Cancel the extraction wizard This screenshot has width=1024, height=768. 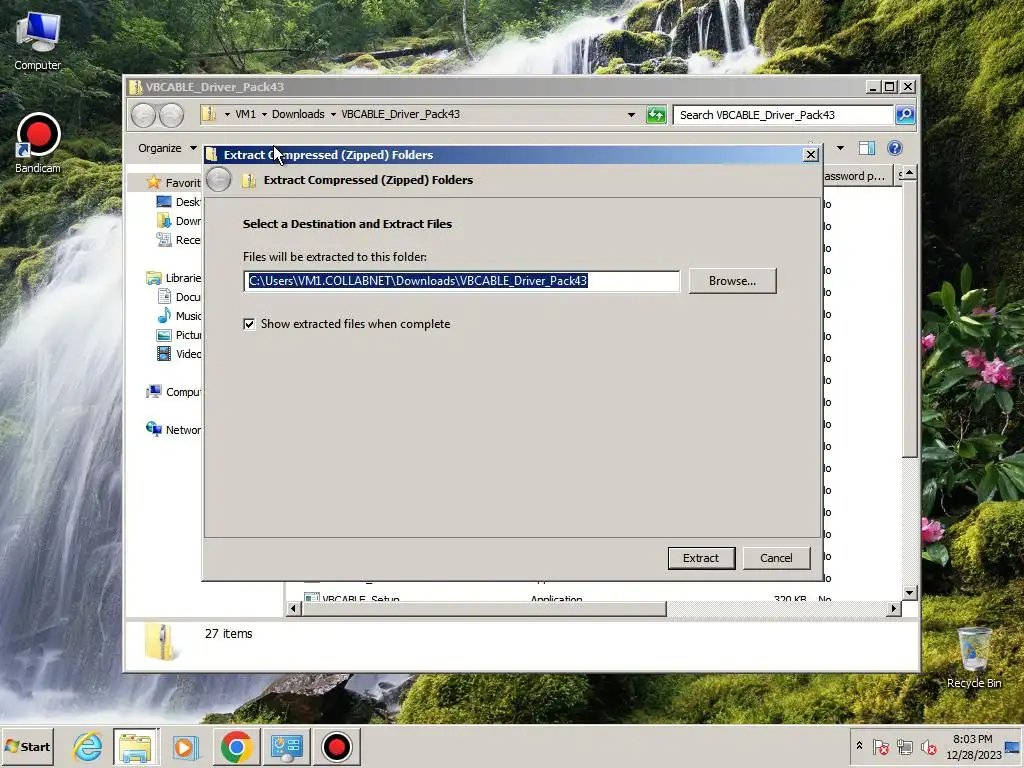click(776, 558)
